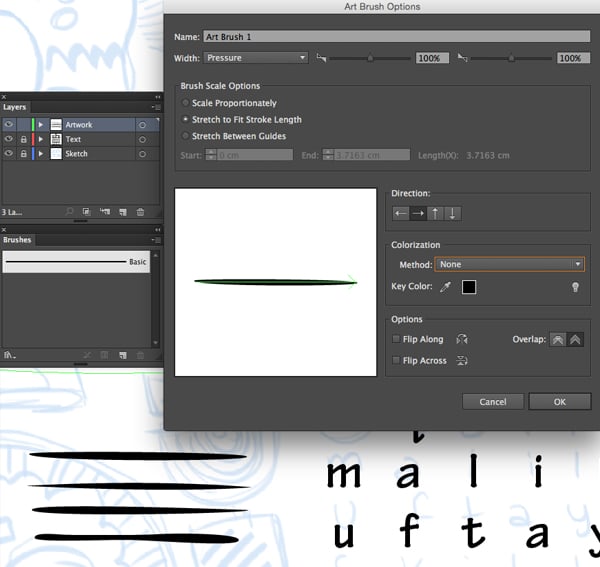Image resolution: width=600 pixels, height=567 pixels.
Task: Open Brush Libraries menu icon
Action: point(10,355)
